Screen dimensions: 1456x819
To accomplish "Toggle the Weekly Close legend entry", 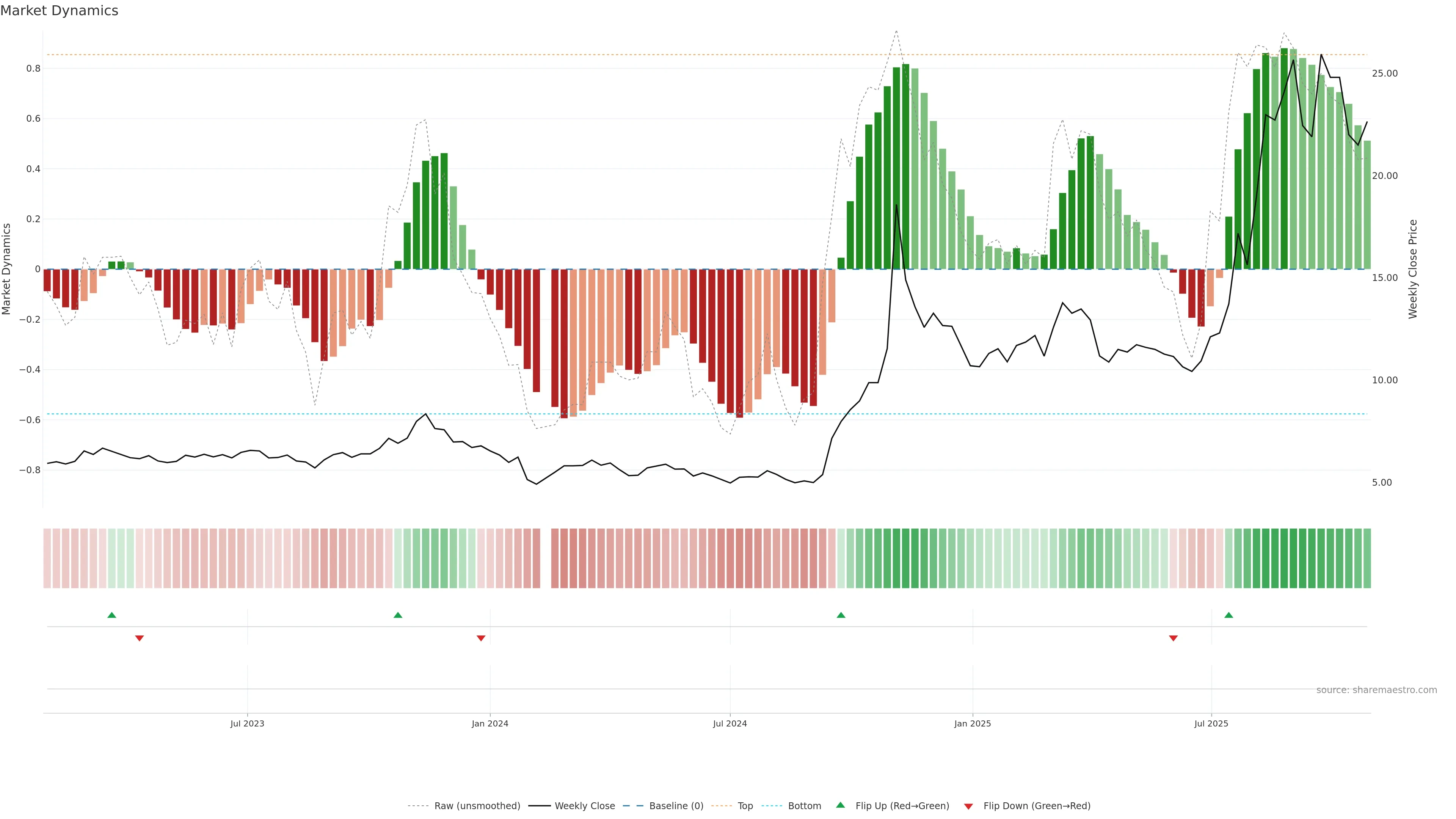I will [584, 806].
